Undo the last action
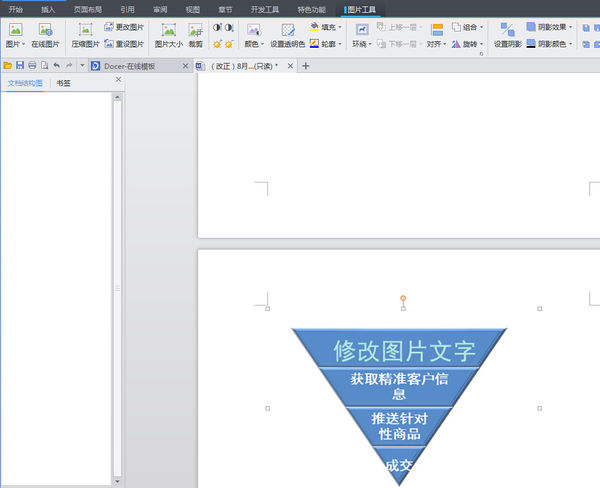Viewport: 600px width, 488px height. tap(57, 66)
